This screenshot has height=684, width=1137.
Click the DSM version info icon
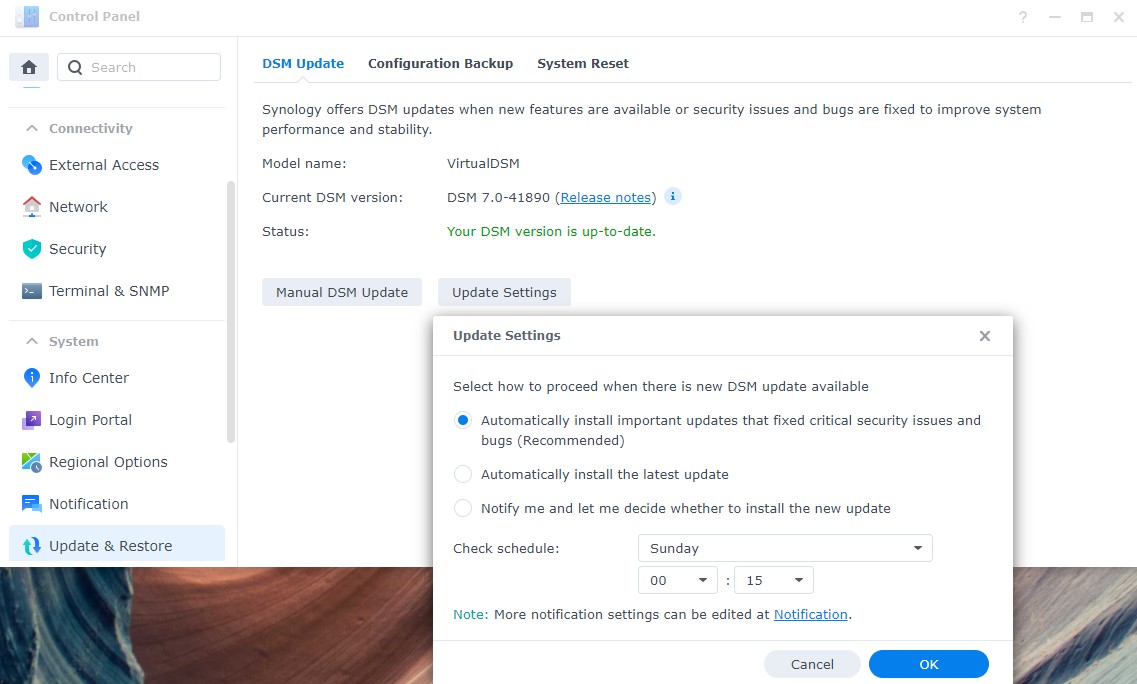(x=673, y=197)
